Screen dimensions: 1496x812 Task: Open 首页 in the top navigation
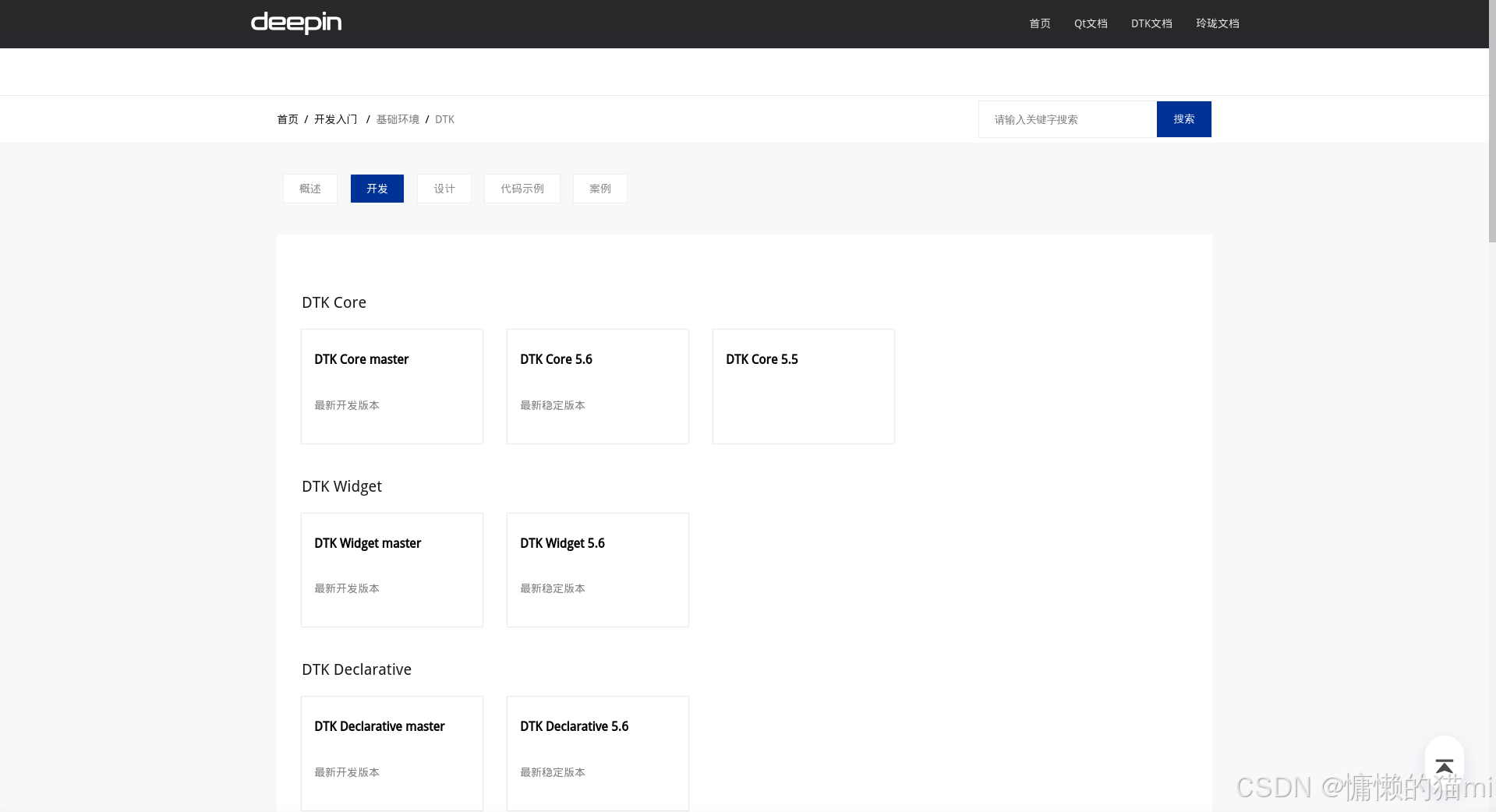1039,23
